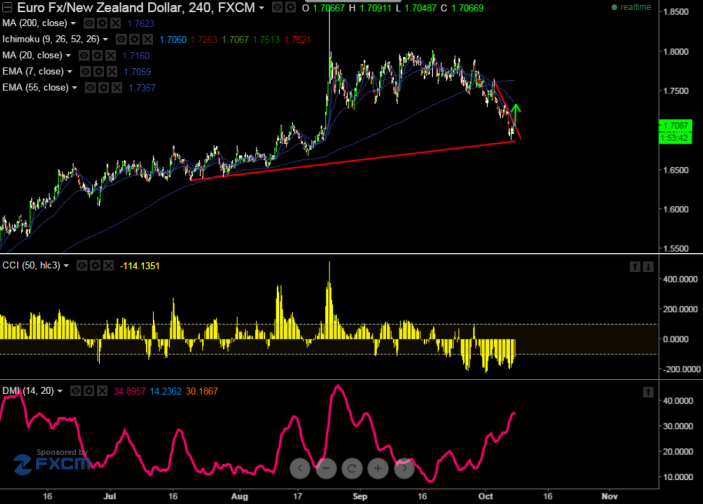Click the EMA (55, close) legend label
Viewport: 703px width, 504px height.
tap(35, 88)
